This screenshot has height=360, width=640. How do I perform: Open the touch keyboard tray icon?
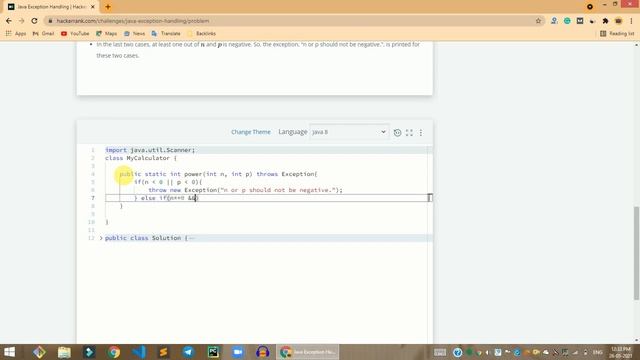pos(440,352)
